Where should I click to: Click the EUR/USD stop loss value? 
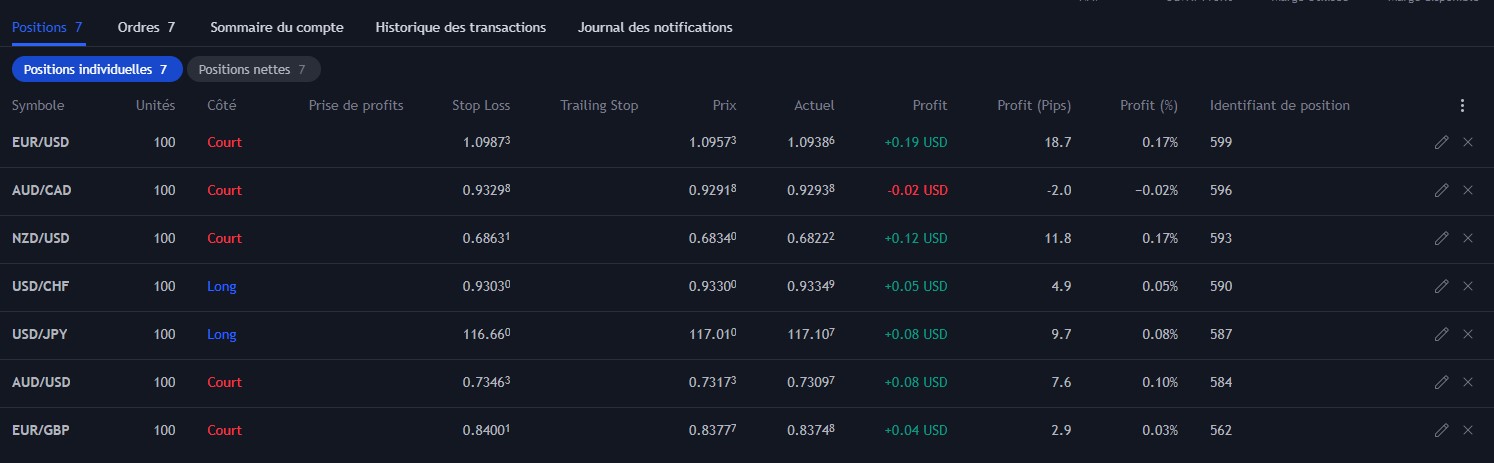click(x=486, y=142)
